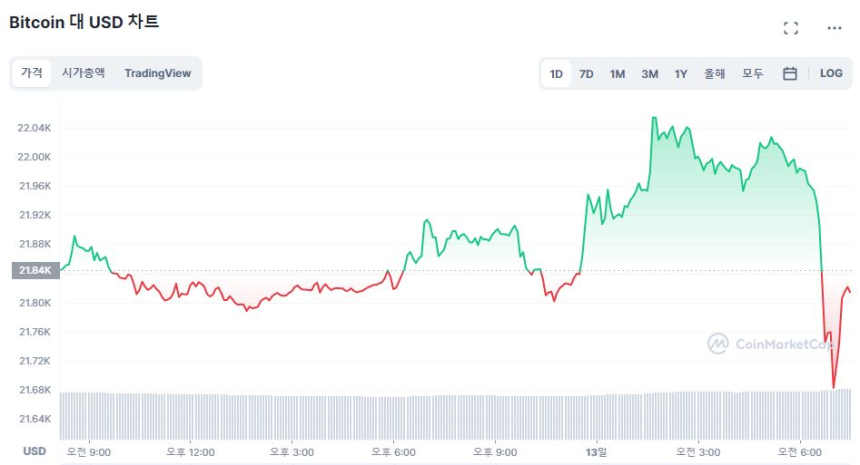The height and width of the screenshot is (465, 860).
Task: Select the 올해 year-to-date range
Action: tap(714, 73)
